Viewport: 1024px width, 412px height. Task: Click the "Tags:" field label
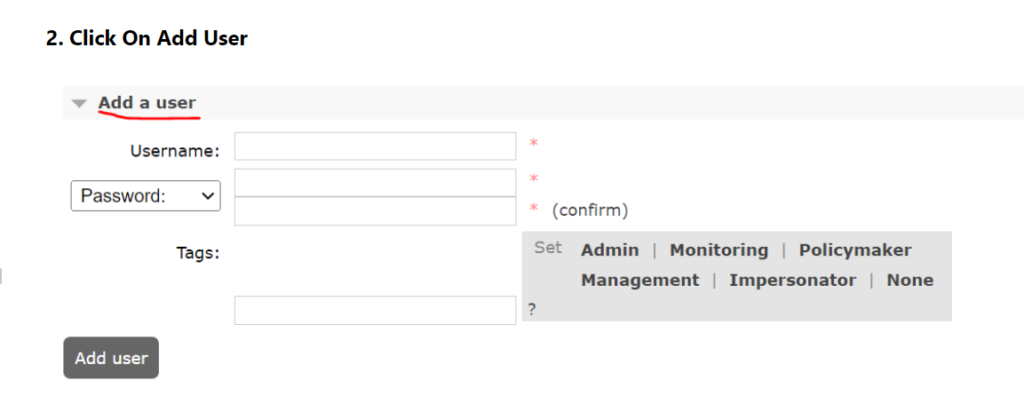point(198,252)
